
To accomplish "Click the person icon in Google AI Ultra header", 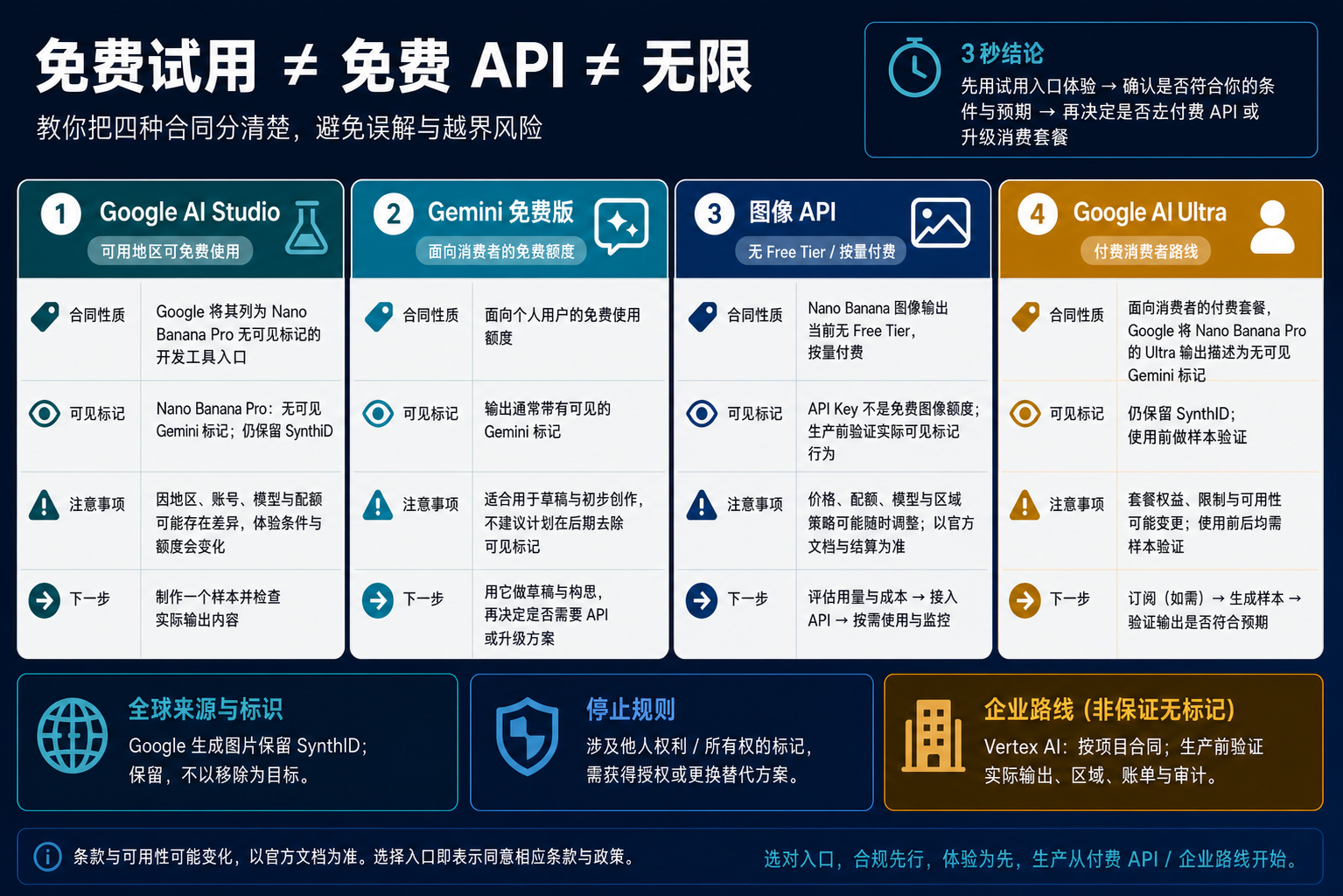I will tap(1272, 227).
